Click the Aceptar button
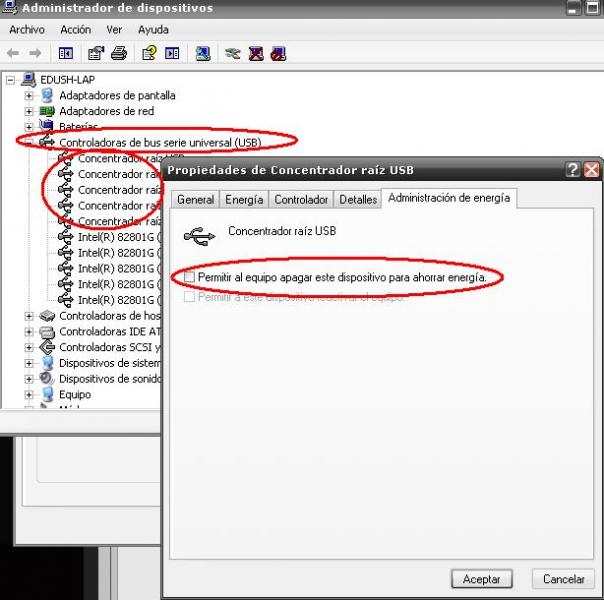604x600 pixels. point(482,579)
